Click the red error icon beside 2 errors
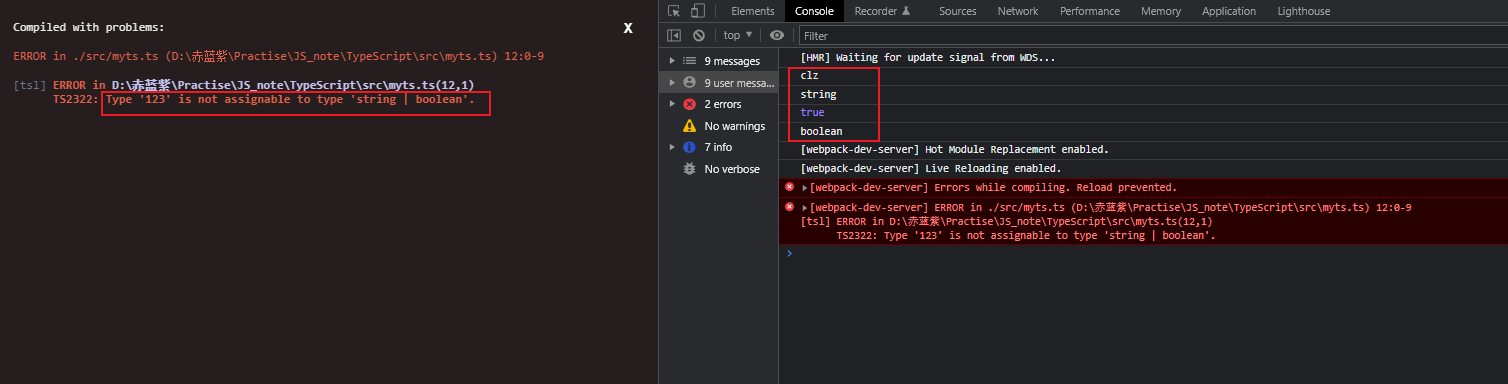 coord(689,104)
